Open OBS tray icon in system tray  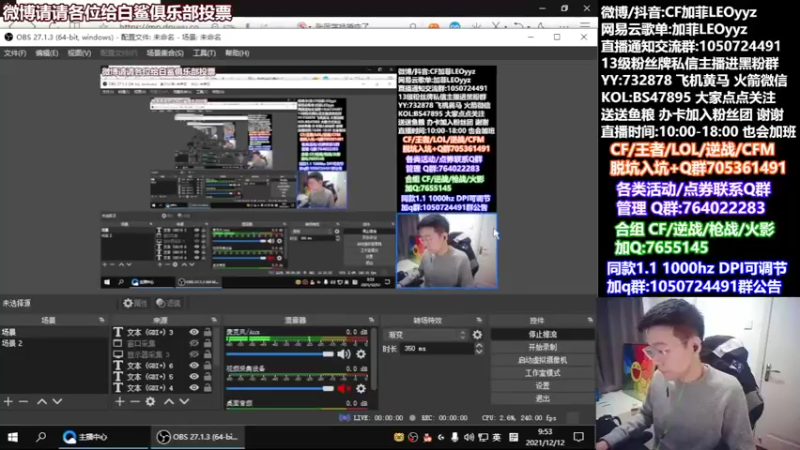pos(414,437)
